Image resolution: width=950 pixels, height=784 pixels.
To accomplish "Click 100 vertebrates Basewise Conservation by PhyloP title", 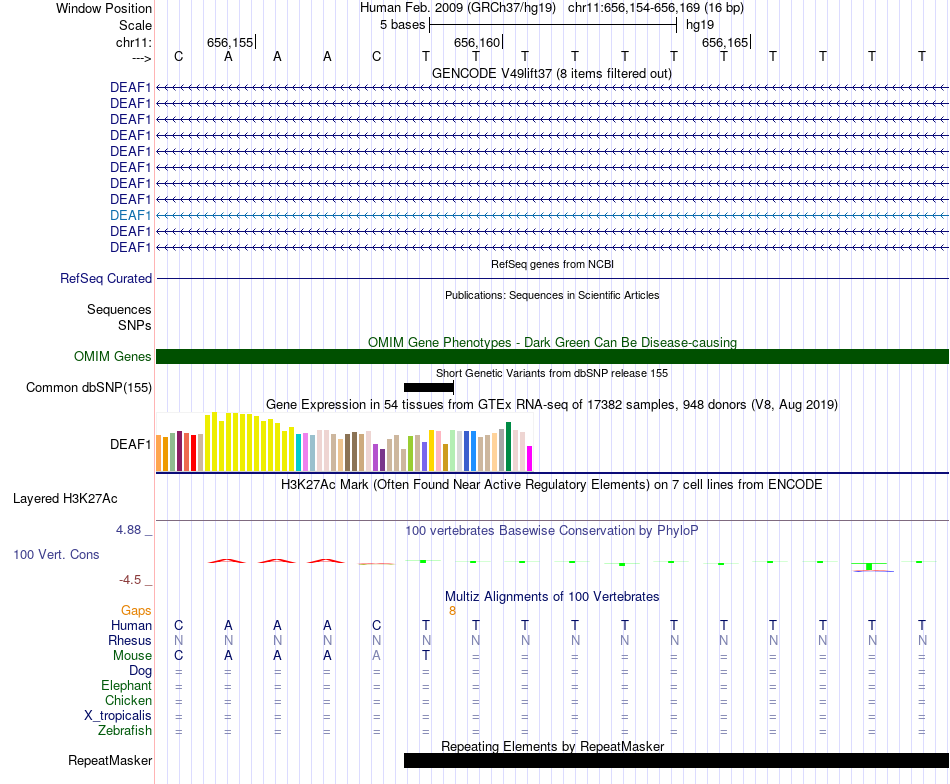I will pyautogui.click(x=552, y=530).
